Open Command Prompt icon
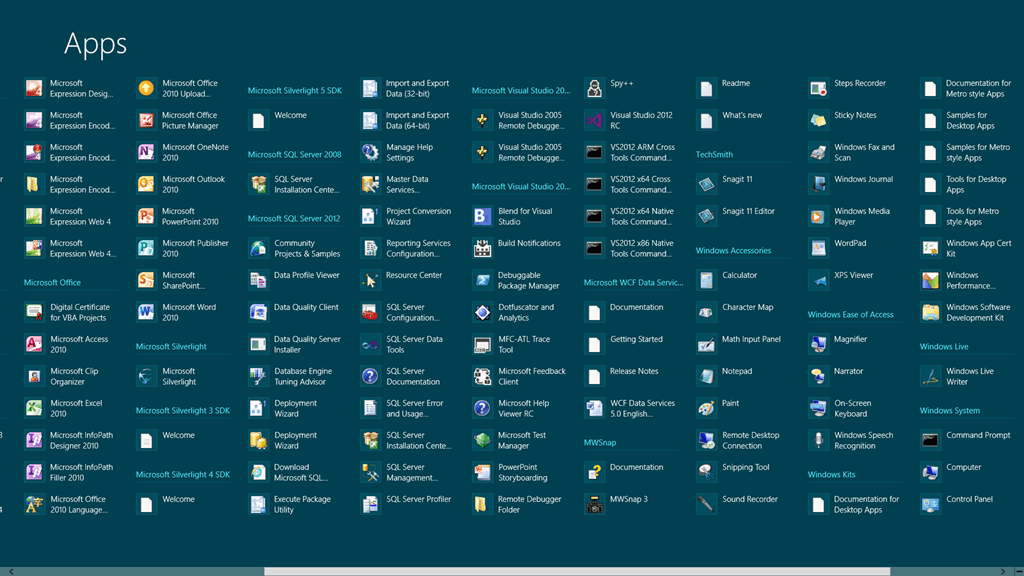The height and width of the screenshot is (576, 1024). click(930, 440)
